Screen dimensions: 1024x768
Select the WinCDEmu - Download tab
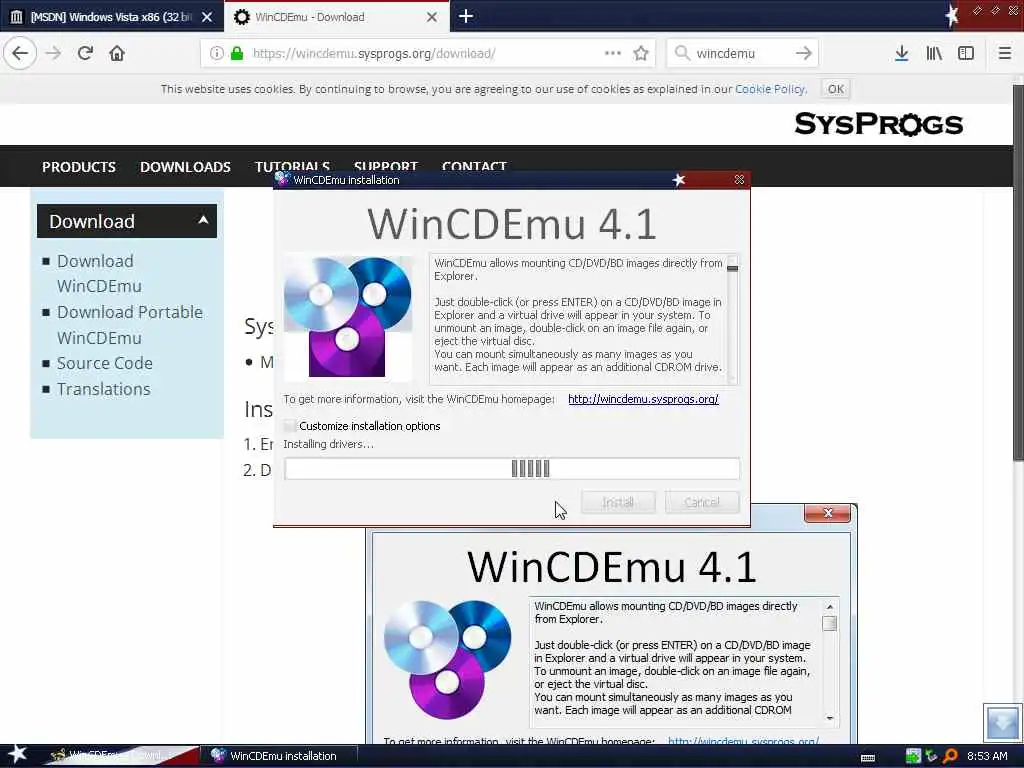(x=336, y=17)
